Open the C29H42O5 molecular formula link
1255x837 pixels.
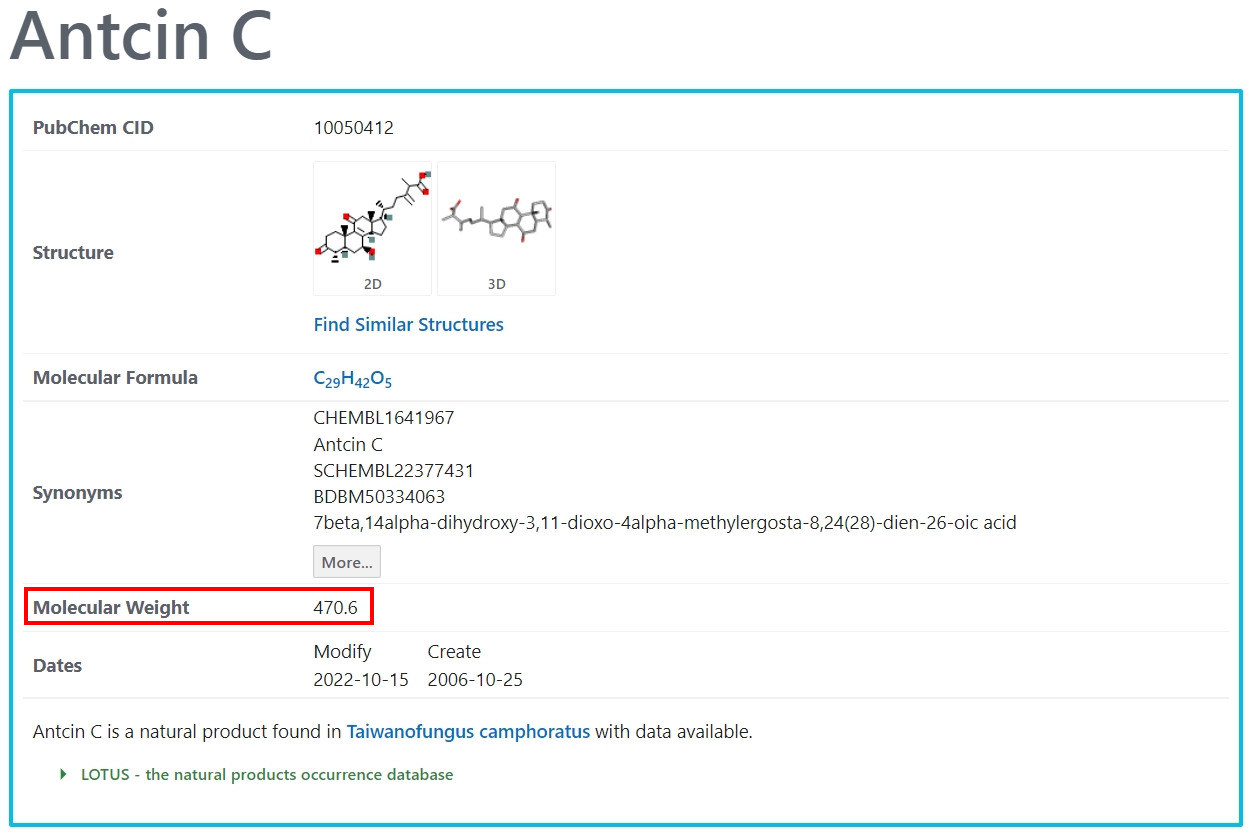[353, 379]
